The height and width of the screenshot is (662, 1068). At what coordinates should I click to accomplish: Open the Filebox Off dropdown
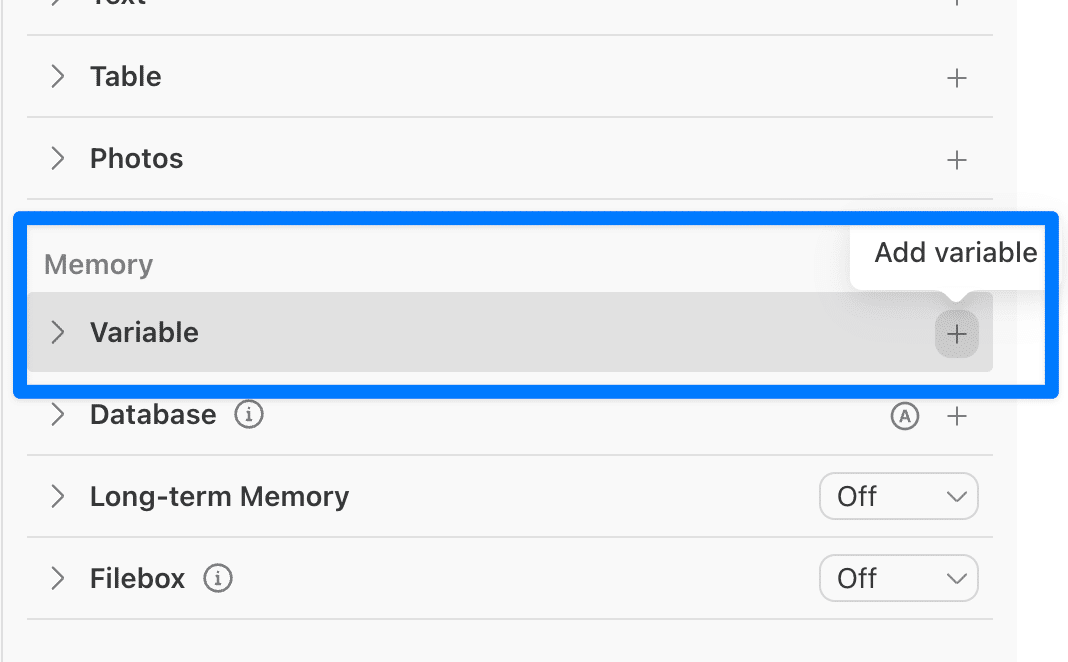898,579
